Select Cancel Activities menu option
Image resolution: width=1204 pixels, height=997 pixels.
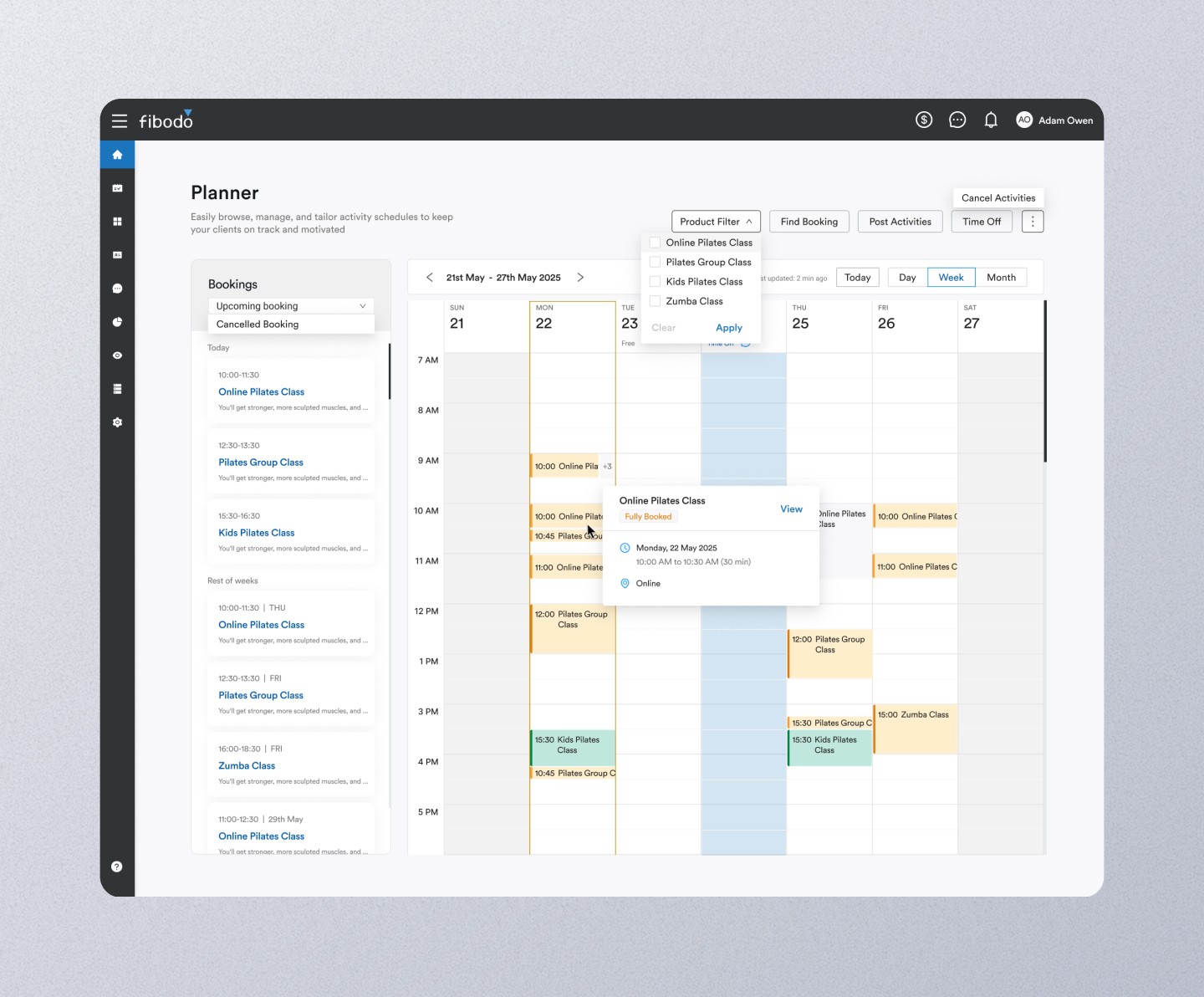tap(998, 198)
